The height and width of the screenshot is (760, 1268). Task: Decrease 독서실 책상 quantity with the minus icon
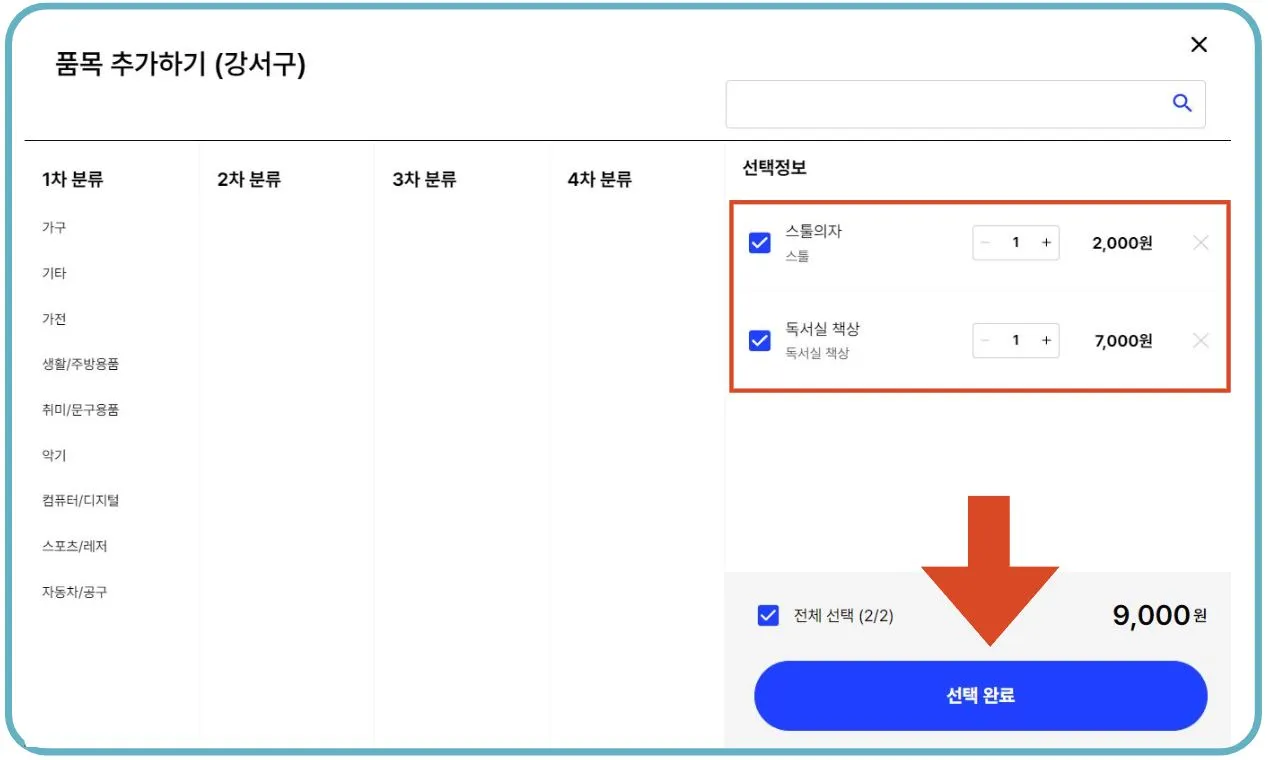pyautogui.click(x=986, y=340)
